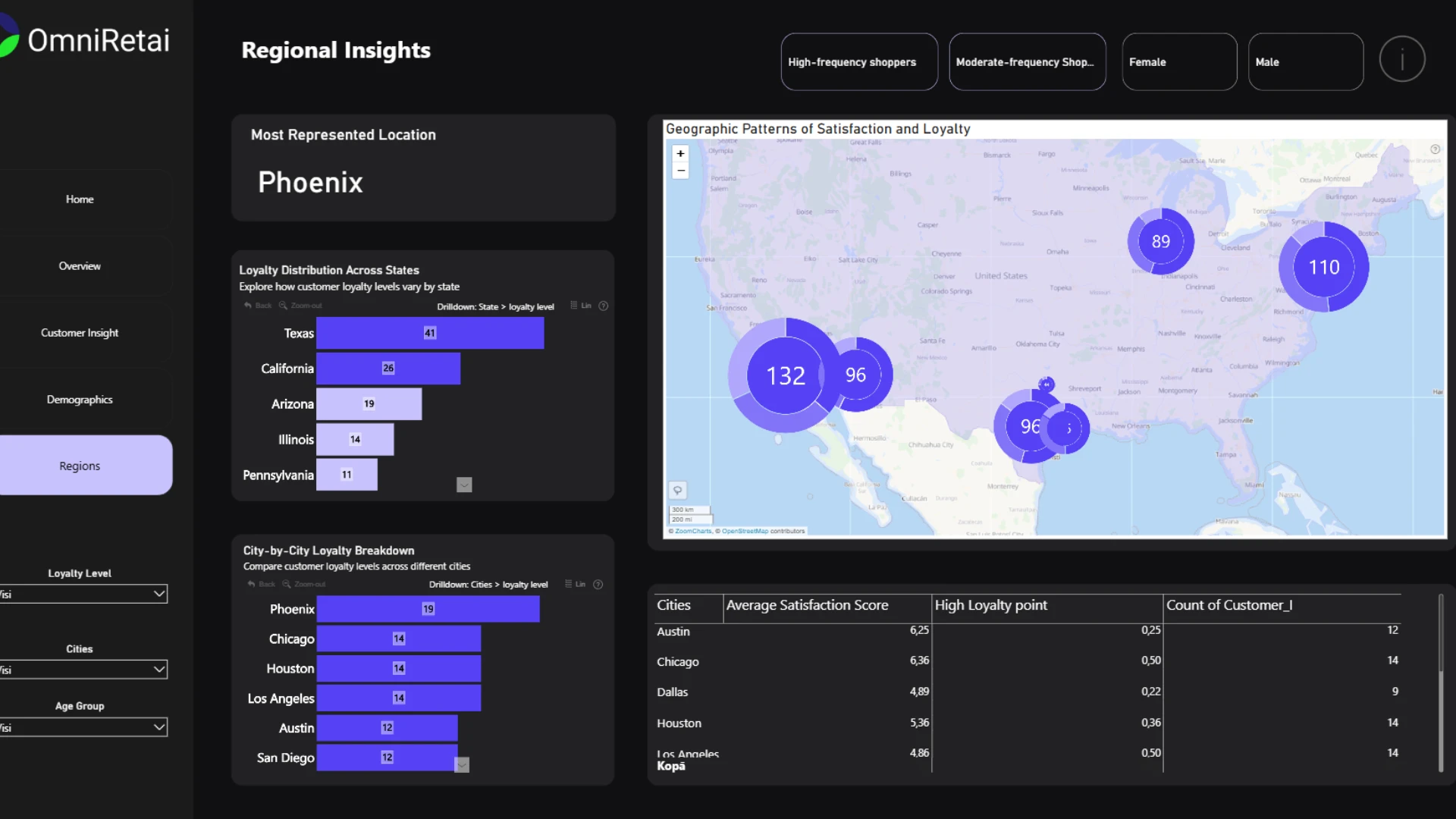Viewport: 1456px width, 819px height.
Task: Click the 110 cluster bubble on the map
Action: pos(1324,267)
